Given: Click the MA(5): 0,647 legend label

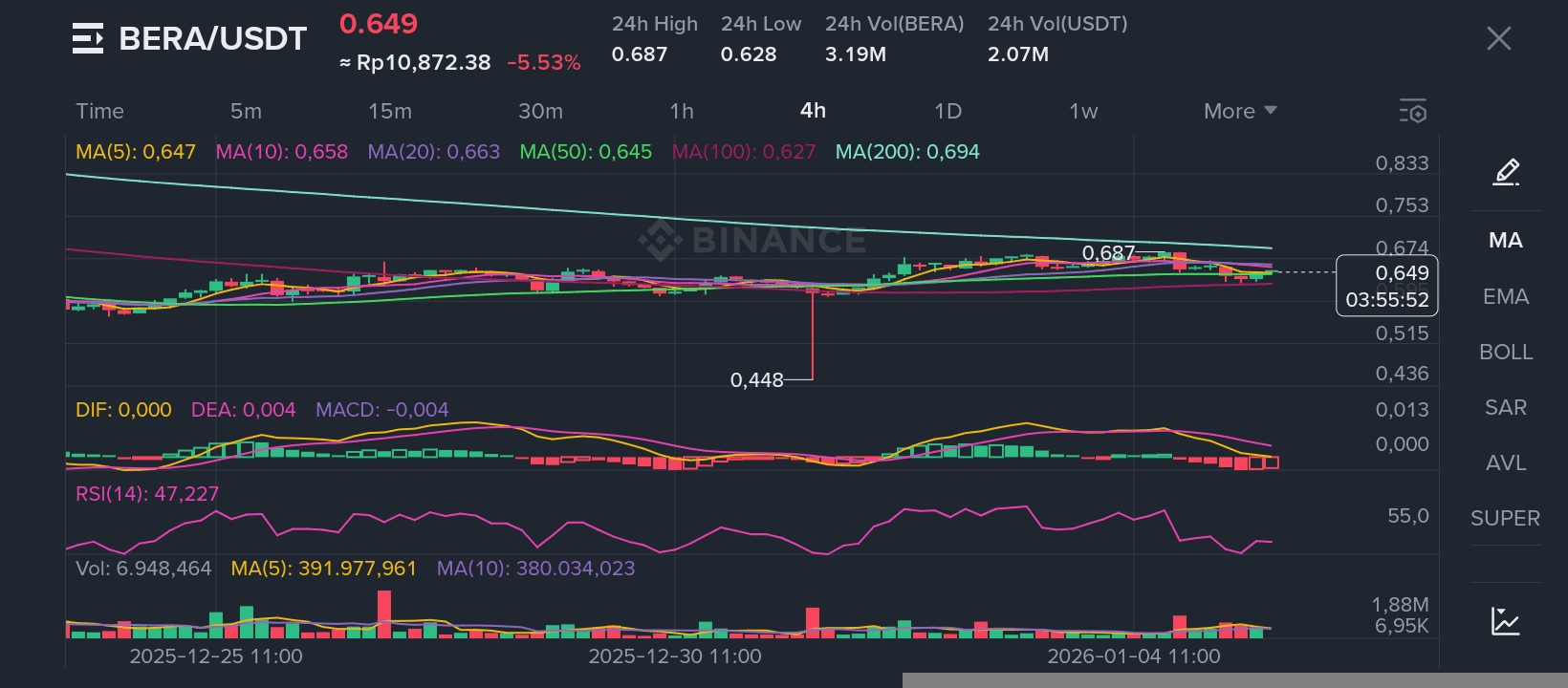Looking at the screenshot, I should (136, 152).
